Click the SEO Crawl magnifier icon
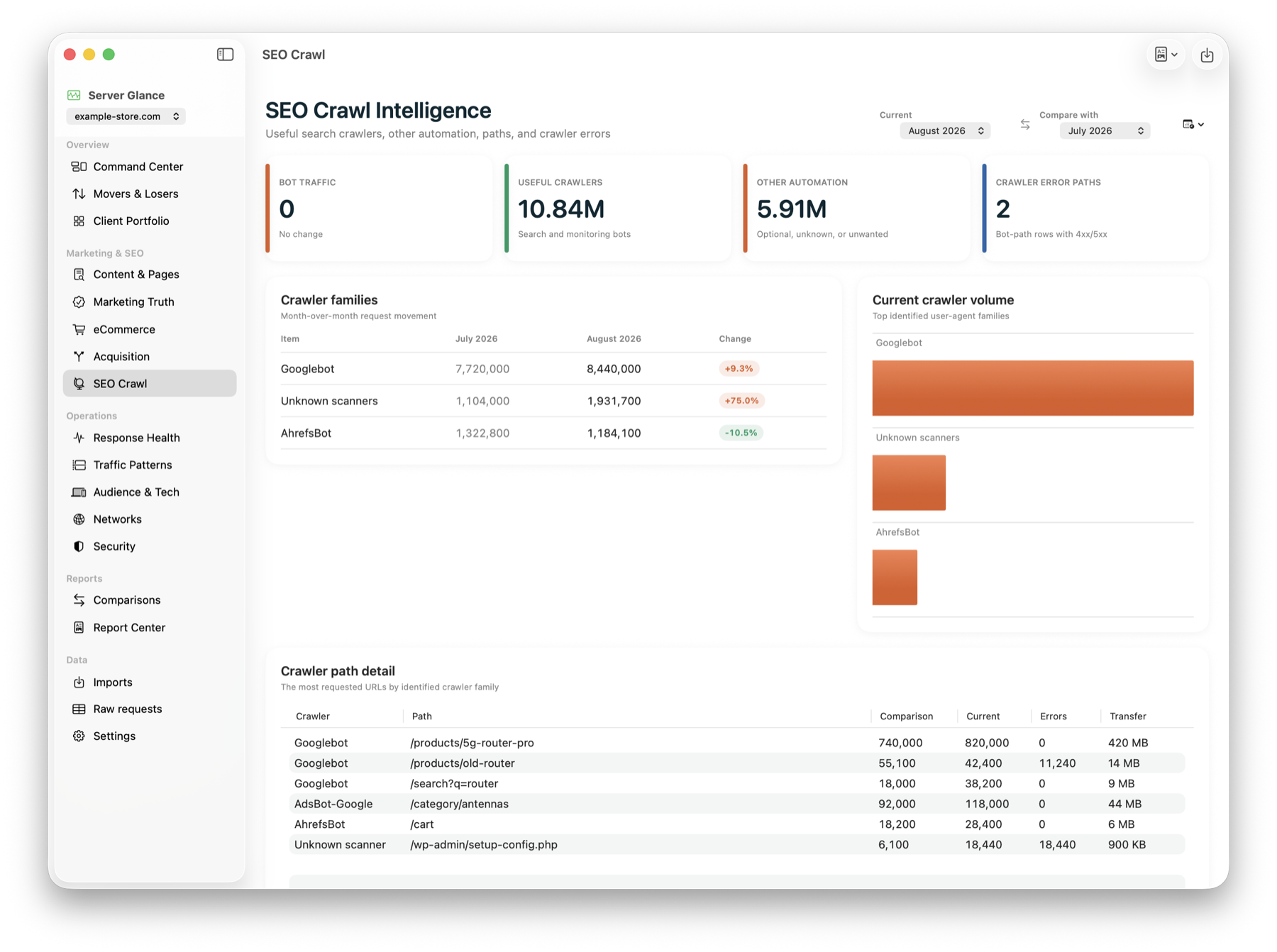The width and height of the screenshot is (1277, 952). (x=79, y=384)
